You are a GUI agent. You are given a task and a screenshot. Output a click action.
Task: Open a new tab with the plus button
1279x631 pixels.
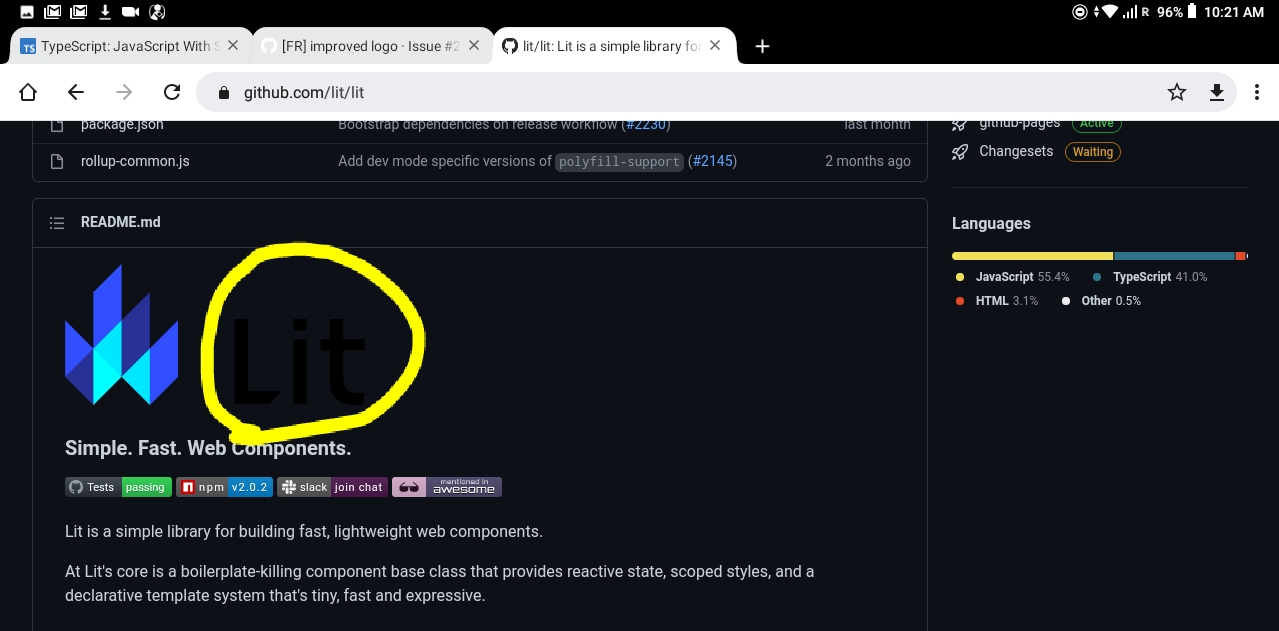coord(762,46)
